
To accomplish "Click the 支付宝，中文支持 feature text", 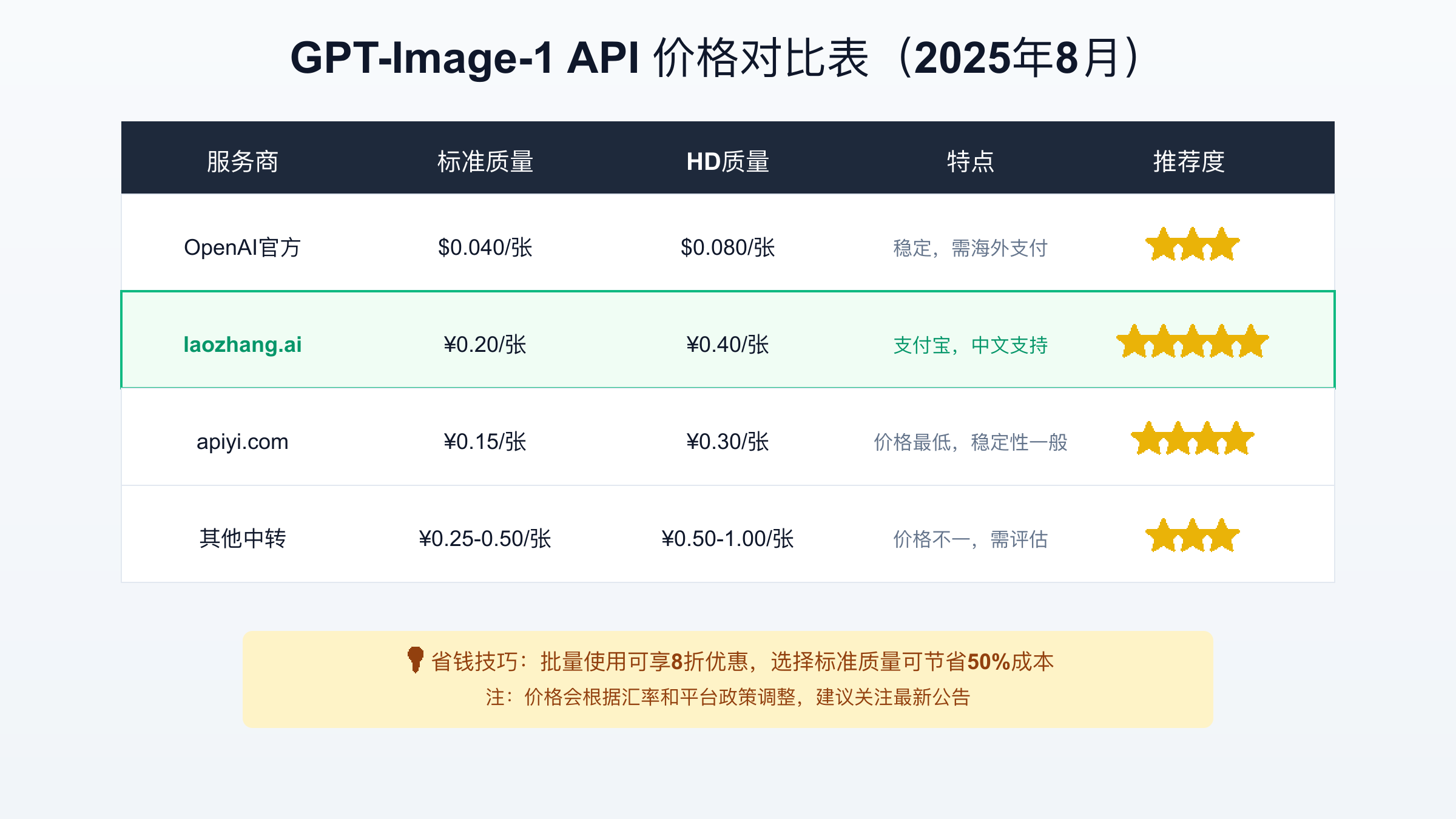I will [x=971, y=345].
